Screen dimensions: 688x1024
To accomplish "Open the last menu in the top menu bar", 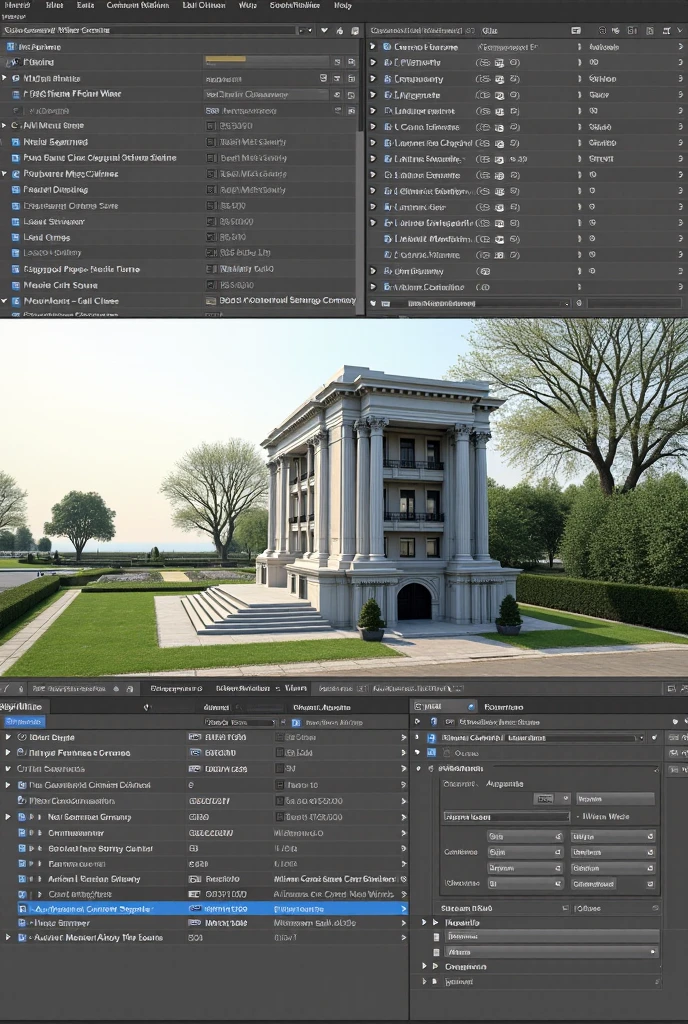I will coord(342,6).
